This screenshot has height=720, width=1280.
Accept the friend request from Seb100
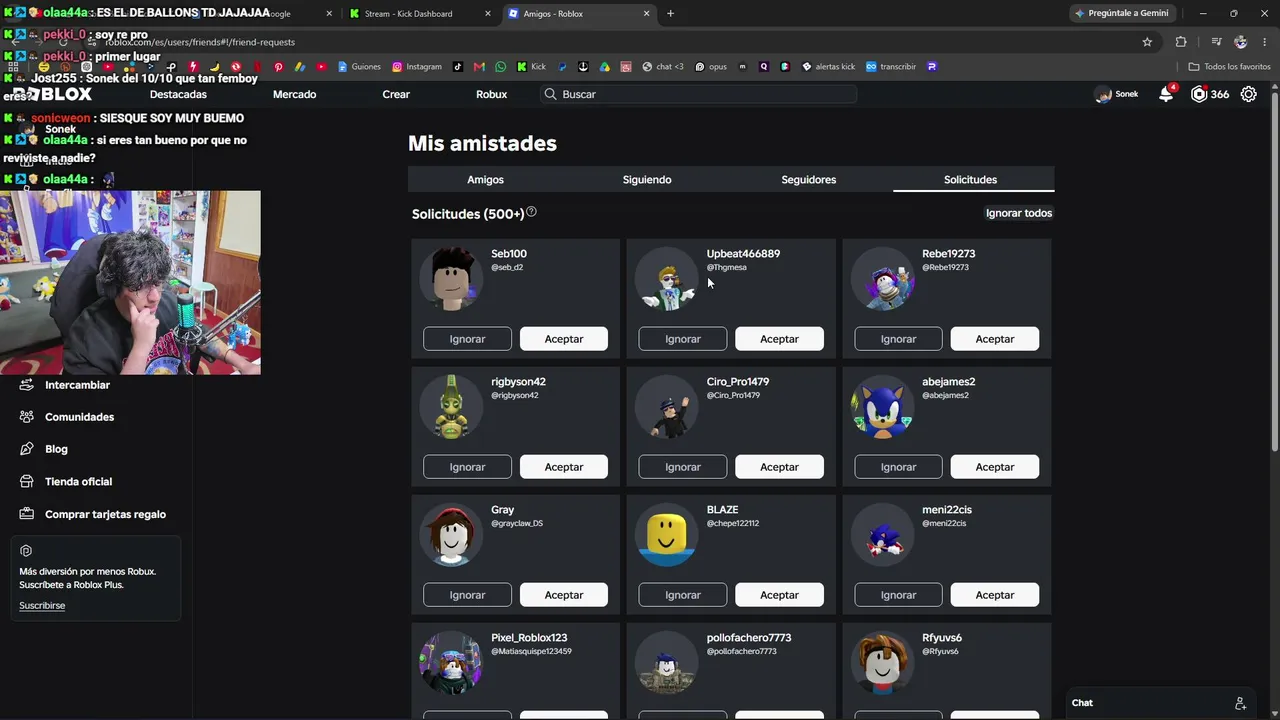click(x=564, y=339)
